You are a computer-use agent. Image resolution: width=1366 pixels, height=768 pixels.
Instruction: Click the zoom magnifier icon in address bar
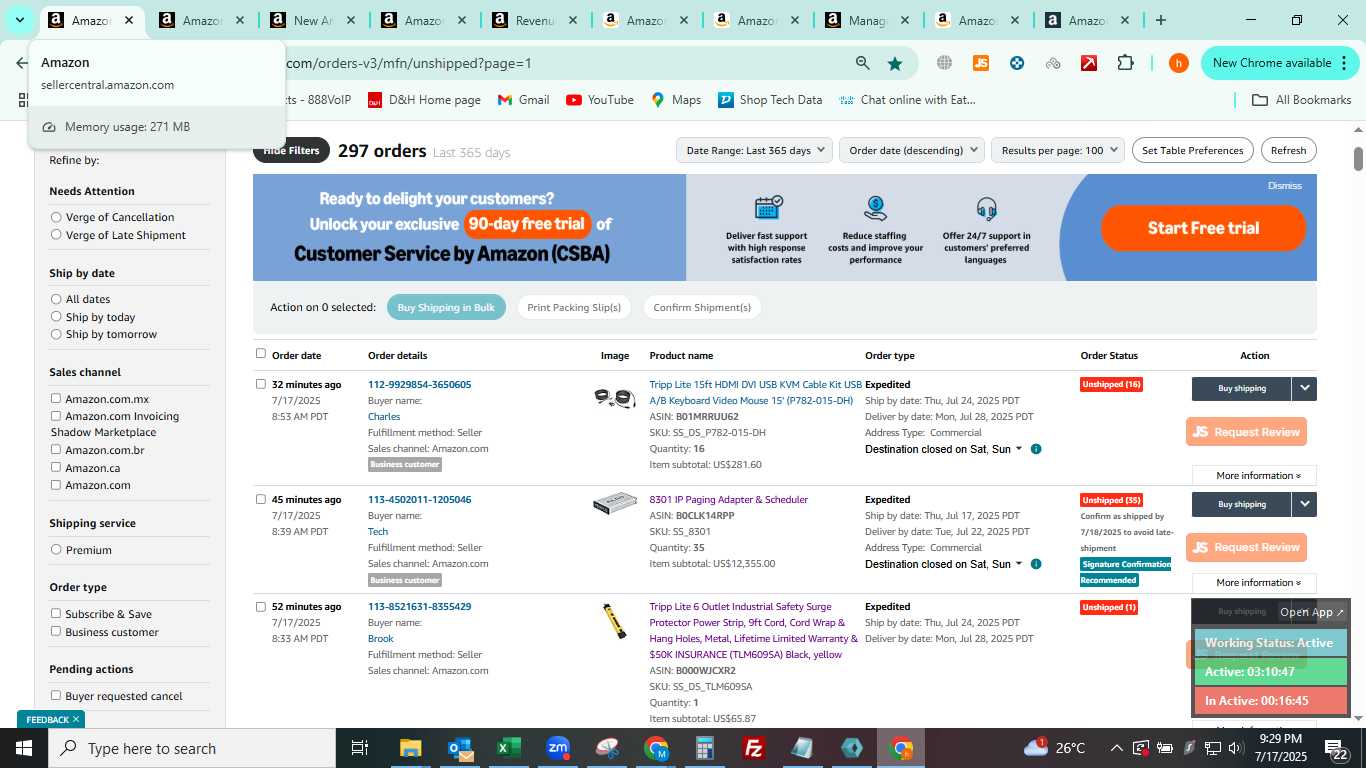[862, 63]
